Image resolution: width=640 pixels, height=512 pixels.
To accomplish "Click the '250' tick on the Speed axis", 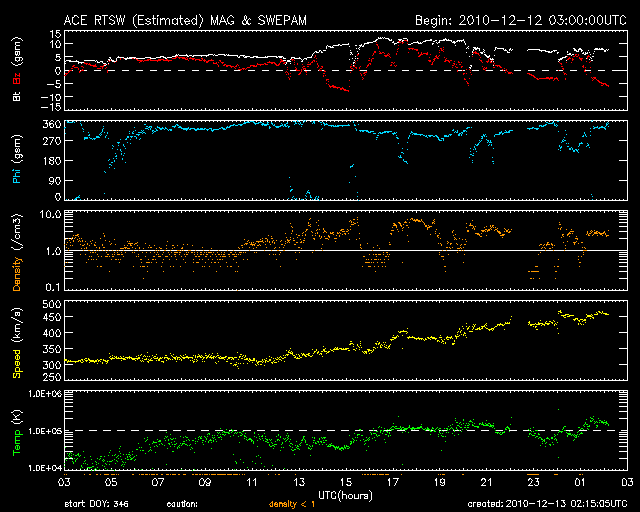I will pyautogui.click(x=52, y=377).
